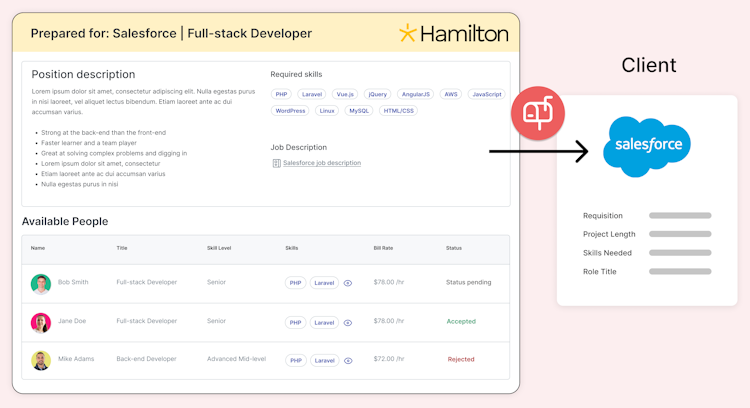
Task: Show more skills for Bob Smith via eye icon
Action: (348, 283)
